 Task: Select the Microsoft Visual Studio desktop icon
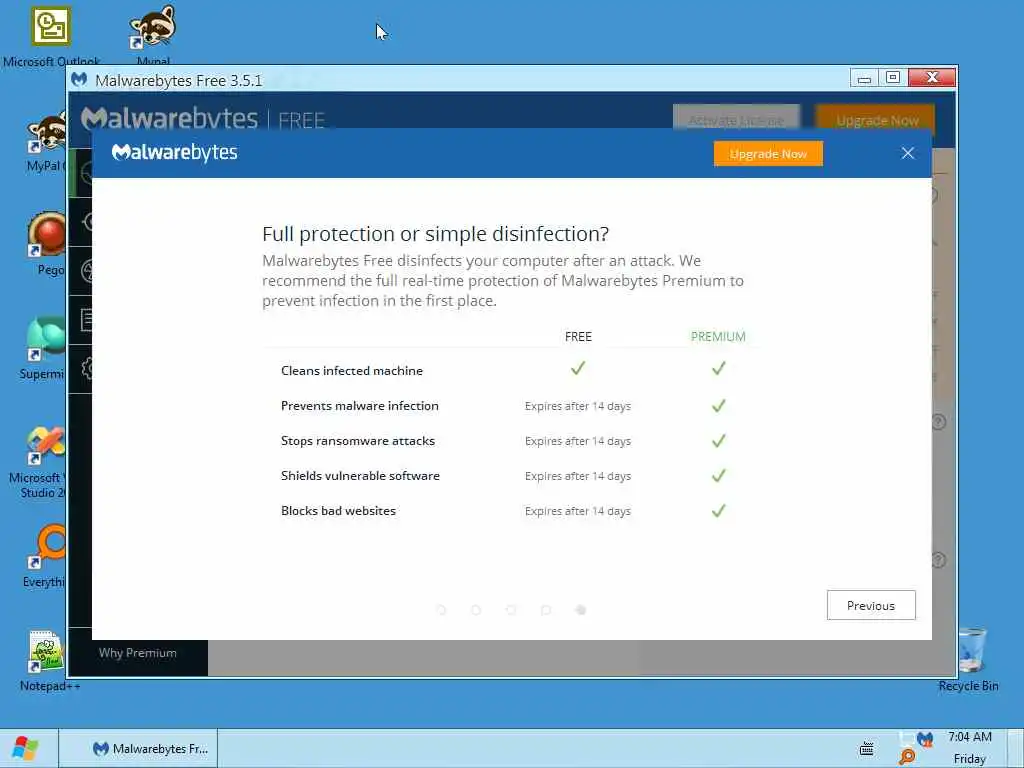coord(46,444)
